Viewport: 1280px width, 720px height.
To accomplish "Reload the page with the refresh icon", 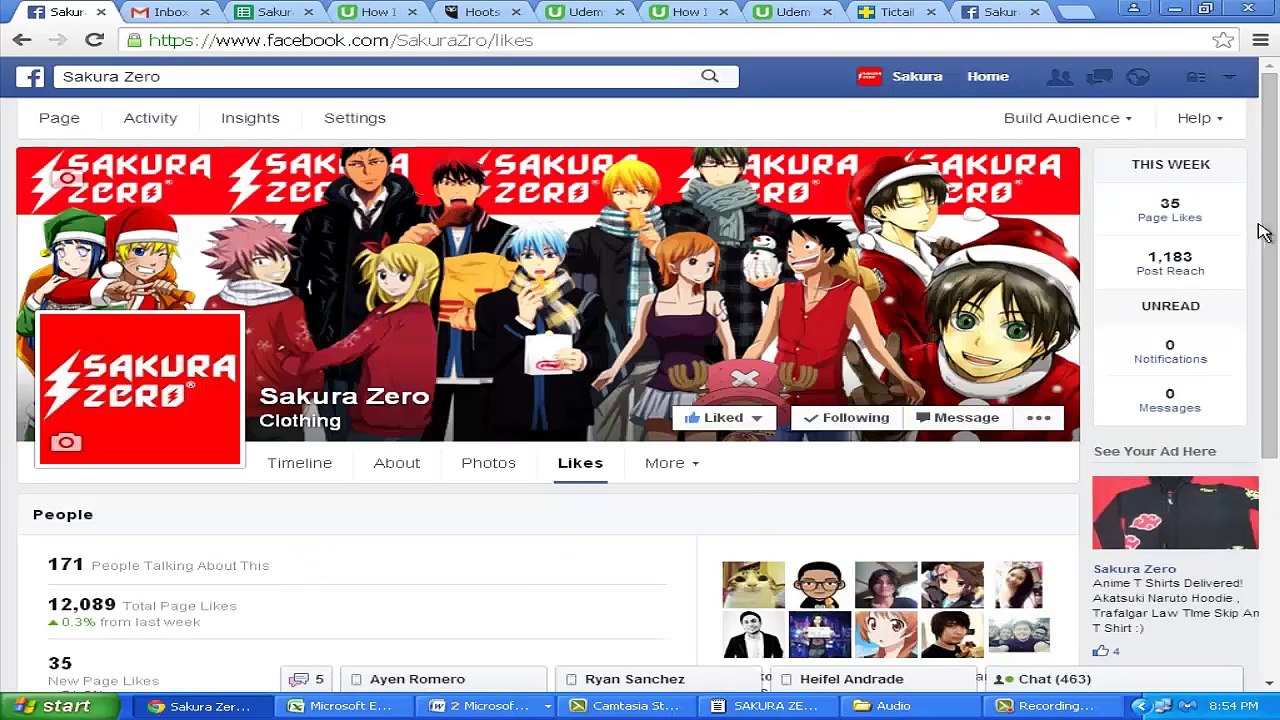I will [94, 40].
